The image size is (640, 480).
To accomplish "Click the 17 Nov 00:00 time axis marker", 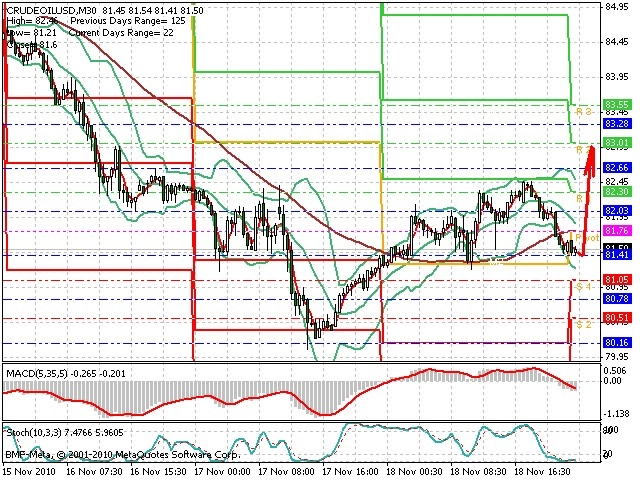I will pos(222,472).
